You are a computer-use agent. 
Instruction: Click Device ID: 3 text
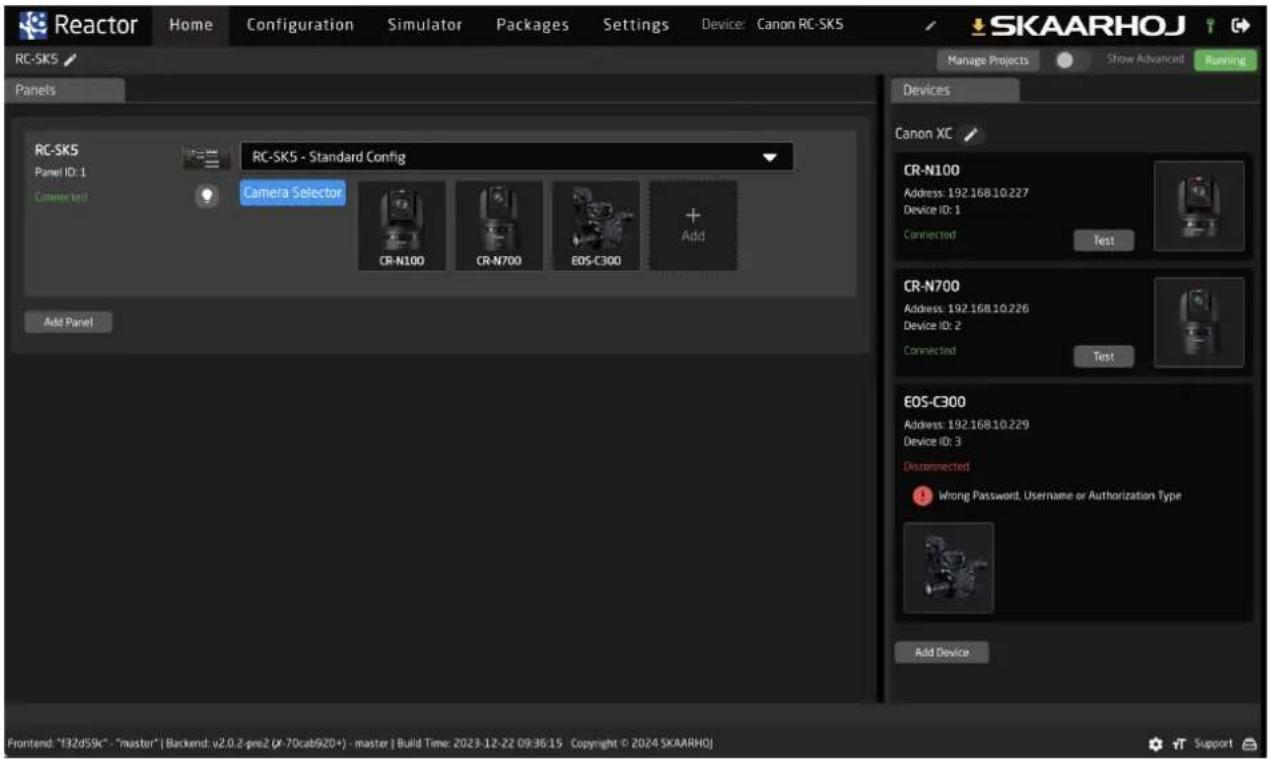tap(932, 441)
